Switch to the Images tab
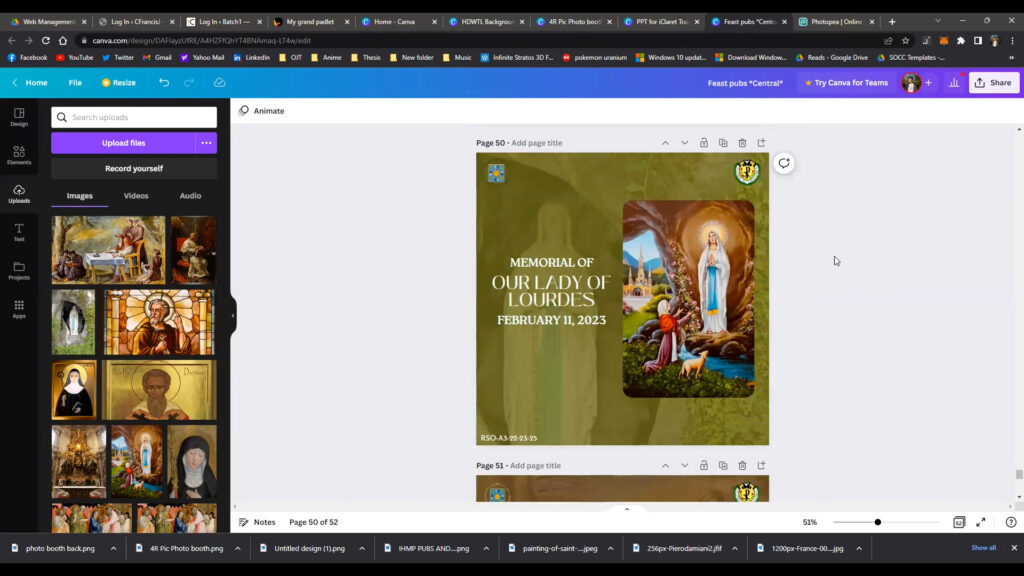 [80, 196]
